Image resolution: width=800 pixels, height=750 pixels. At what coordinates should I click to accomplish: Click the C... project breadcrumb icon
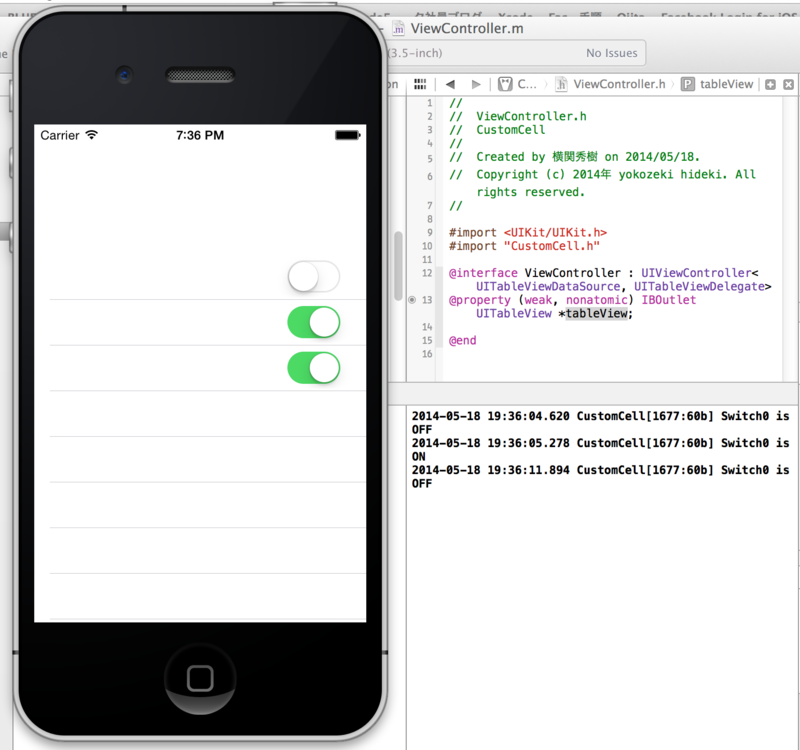(505, 84)
